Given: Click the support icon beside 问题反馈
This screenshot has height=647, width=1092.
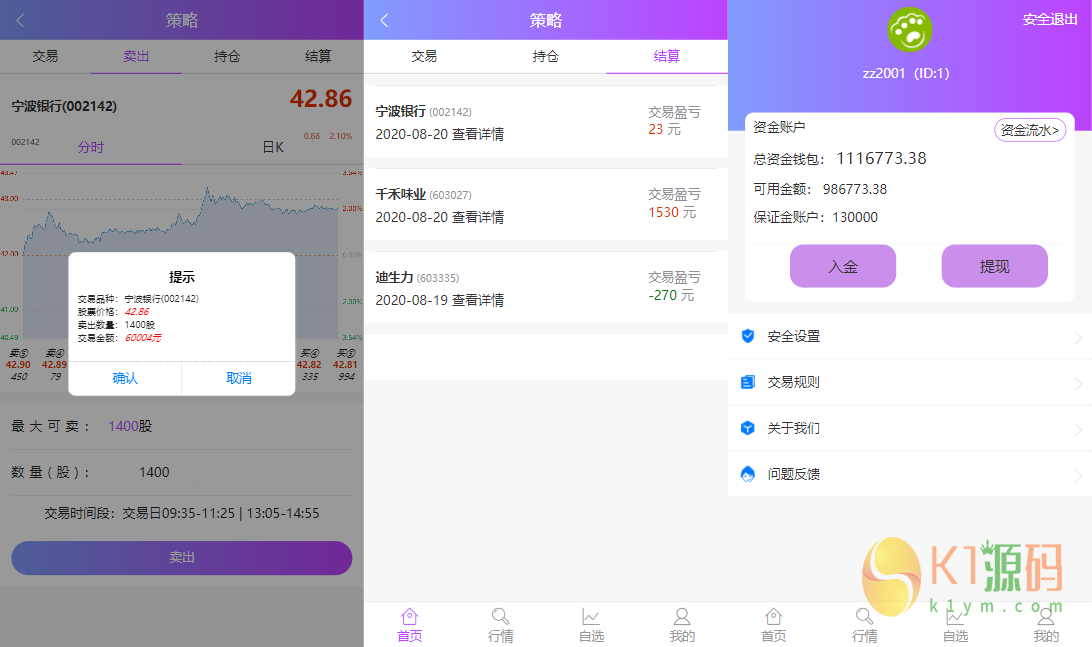Looking at the screenshot, I should tap(747, 474).
